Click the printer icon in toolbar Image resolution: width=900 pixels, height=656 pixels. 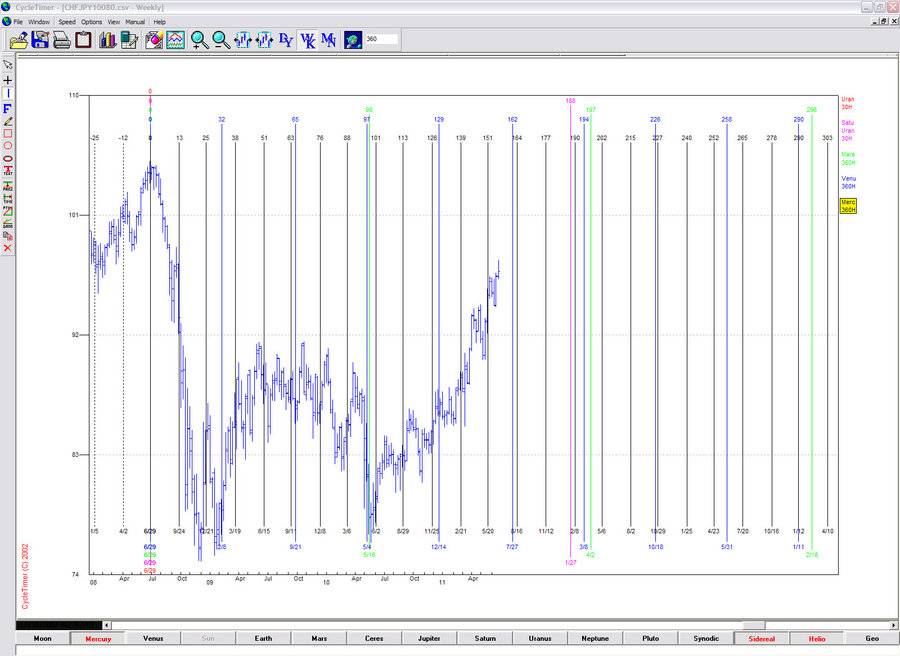click(62, 40)
